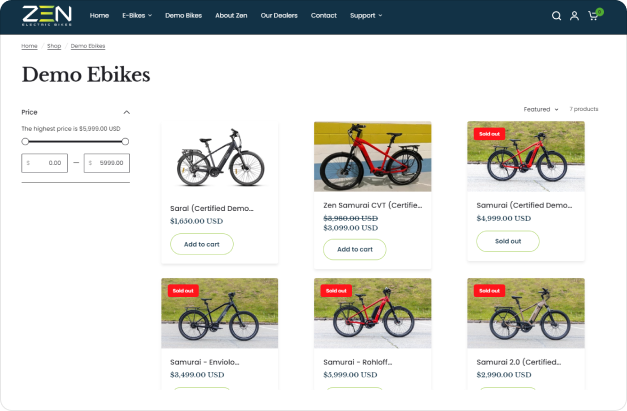Go to Home in navigation bar
The width and height of the screenshot is (627, 411).
tap(99, 16)
